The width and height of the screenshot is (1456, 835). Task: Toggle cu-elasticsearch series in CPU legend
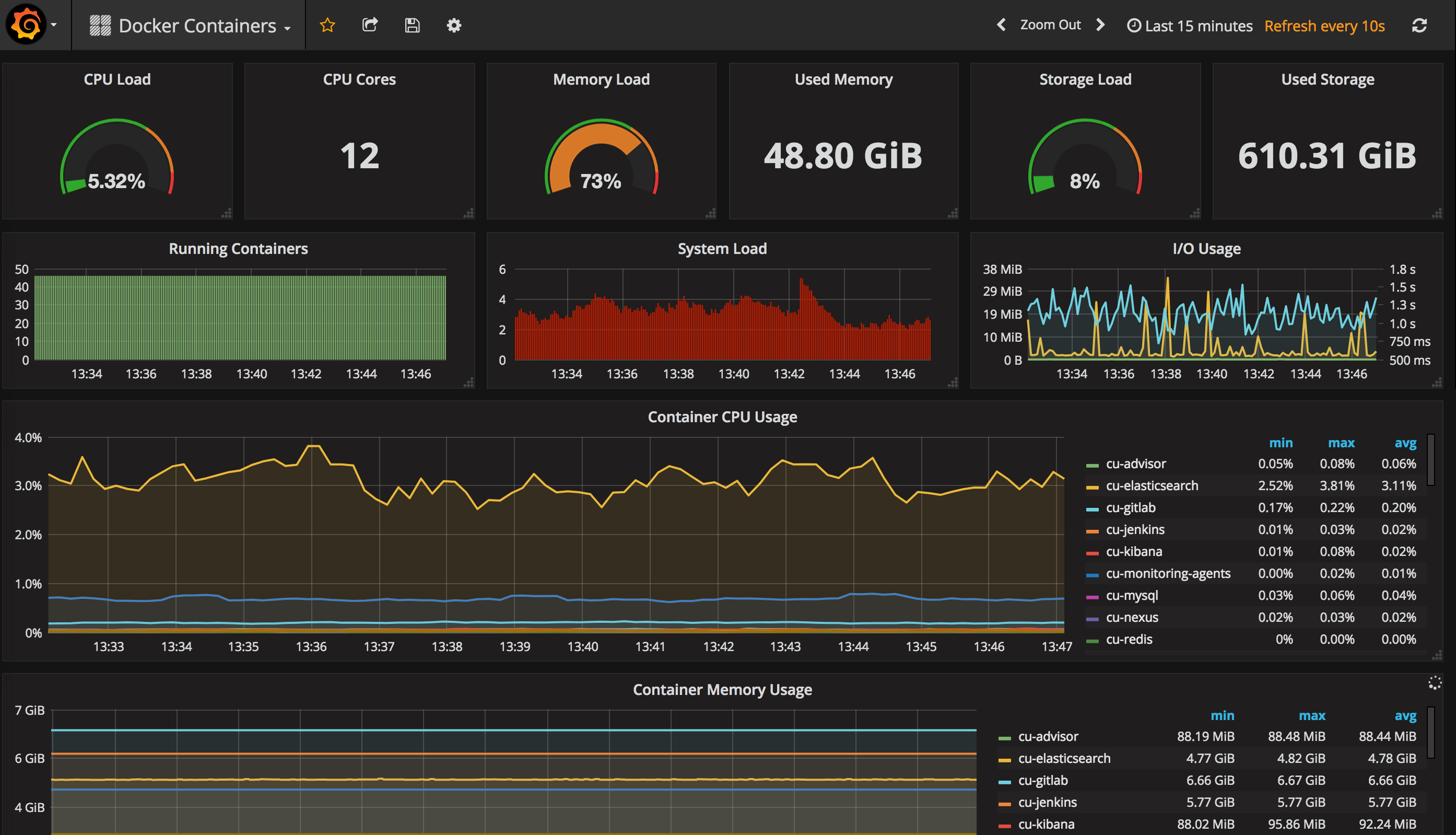(1151, 486)
